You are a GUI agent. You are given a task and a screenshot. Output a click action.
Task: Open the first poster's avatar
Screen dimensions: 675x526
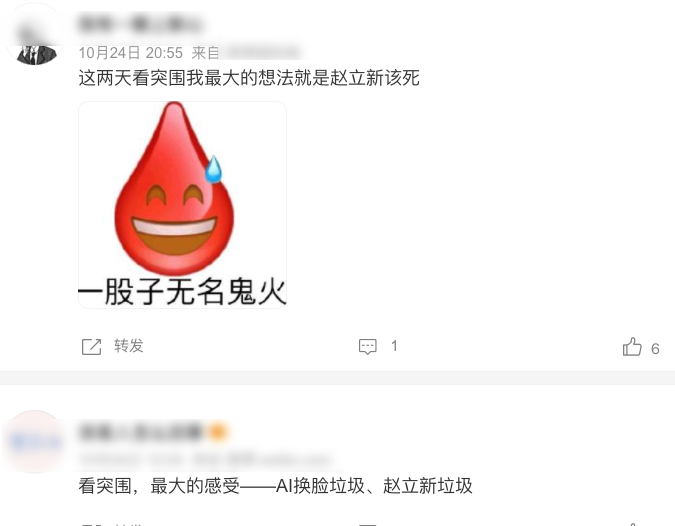click(x=35, y=34)
